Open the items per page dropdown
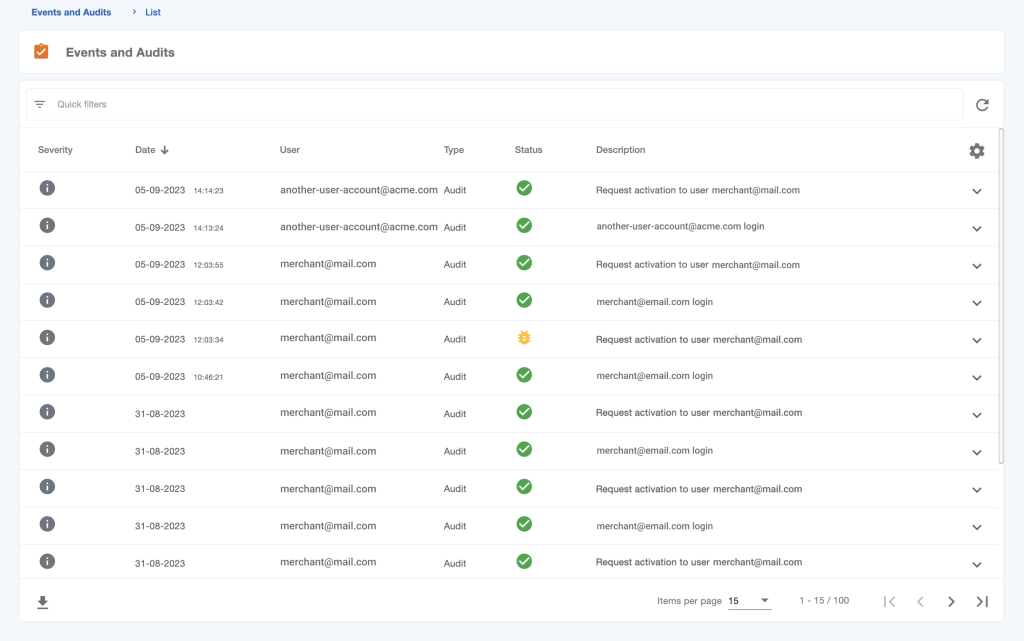1024x641 pixels. (746, 601)
